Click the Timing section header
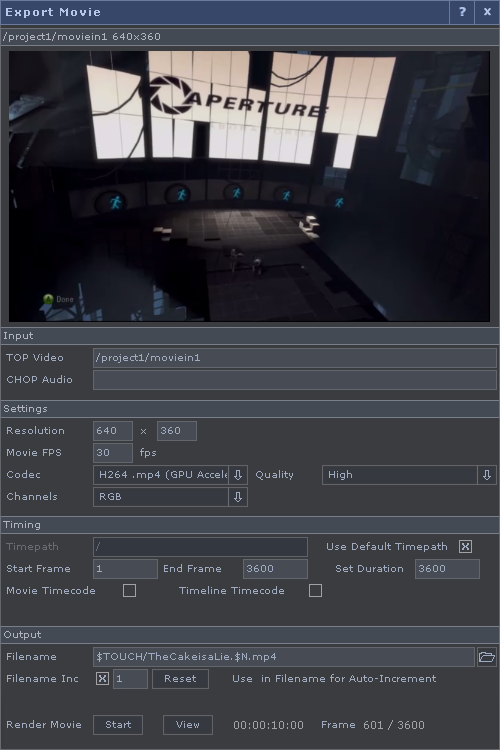 click(250, 525)
